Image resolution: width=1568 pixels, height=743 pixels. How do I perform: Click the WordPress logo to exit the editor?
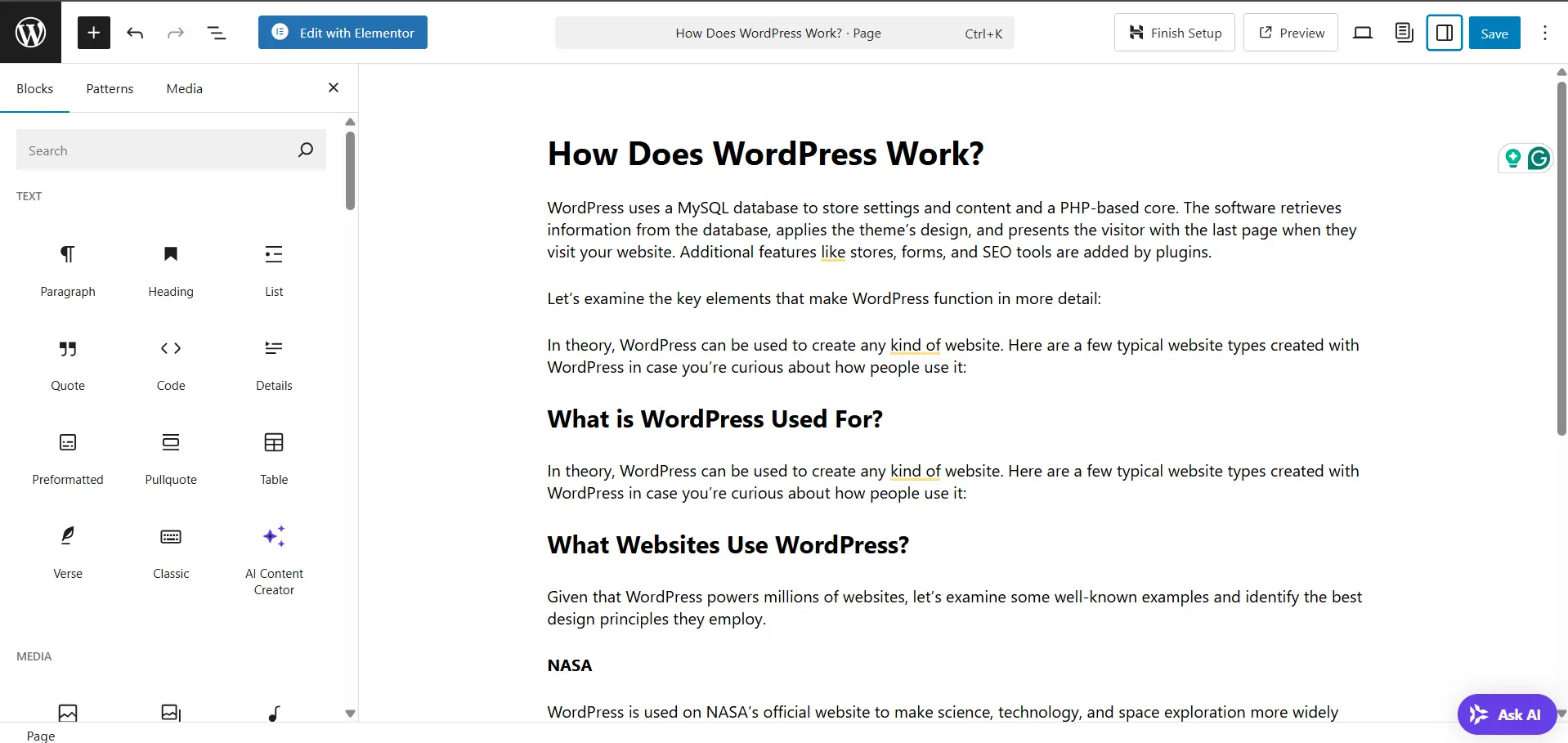(x=30, y=32)
